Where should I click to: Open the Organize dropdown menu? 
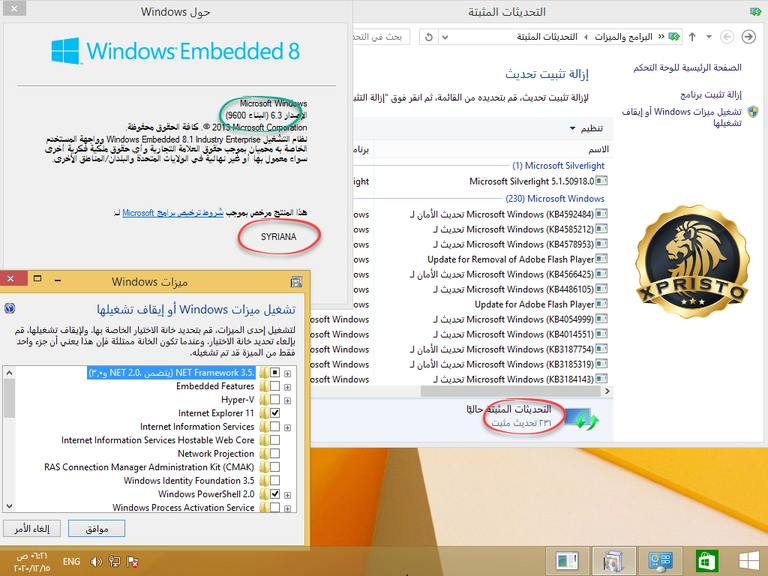click(x=587, y=128)
